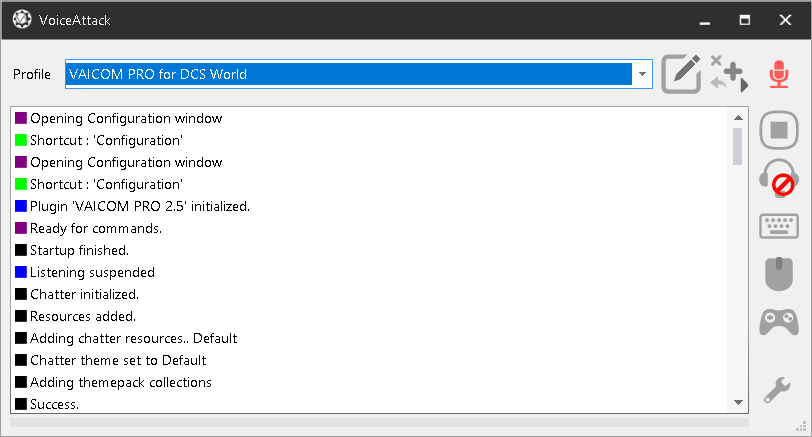Screen dimensions: 812x437
Task: Close the VoiceAttack window
Action: pos(785,20)
